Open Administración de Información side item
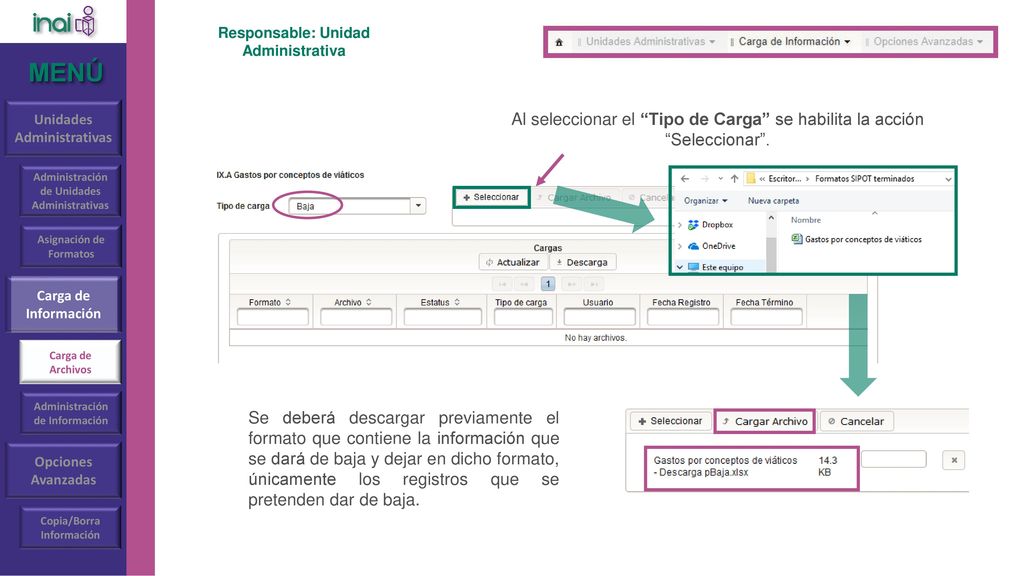This screenshot has height=576, width=1024. (x=71, y=413)
